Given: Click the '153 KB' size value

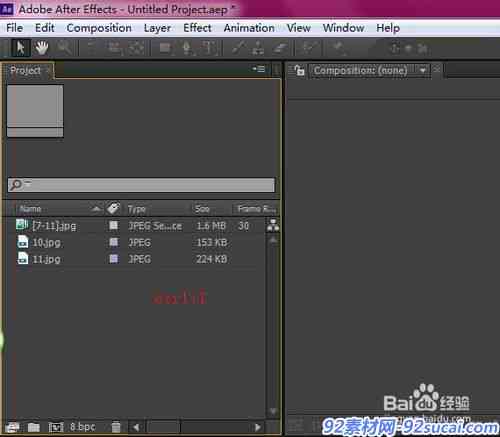Looking at the screenshot, I should tap(212, 243).
